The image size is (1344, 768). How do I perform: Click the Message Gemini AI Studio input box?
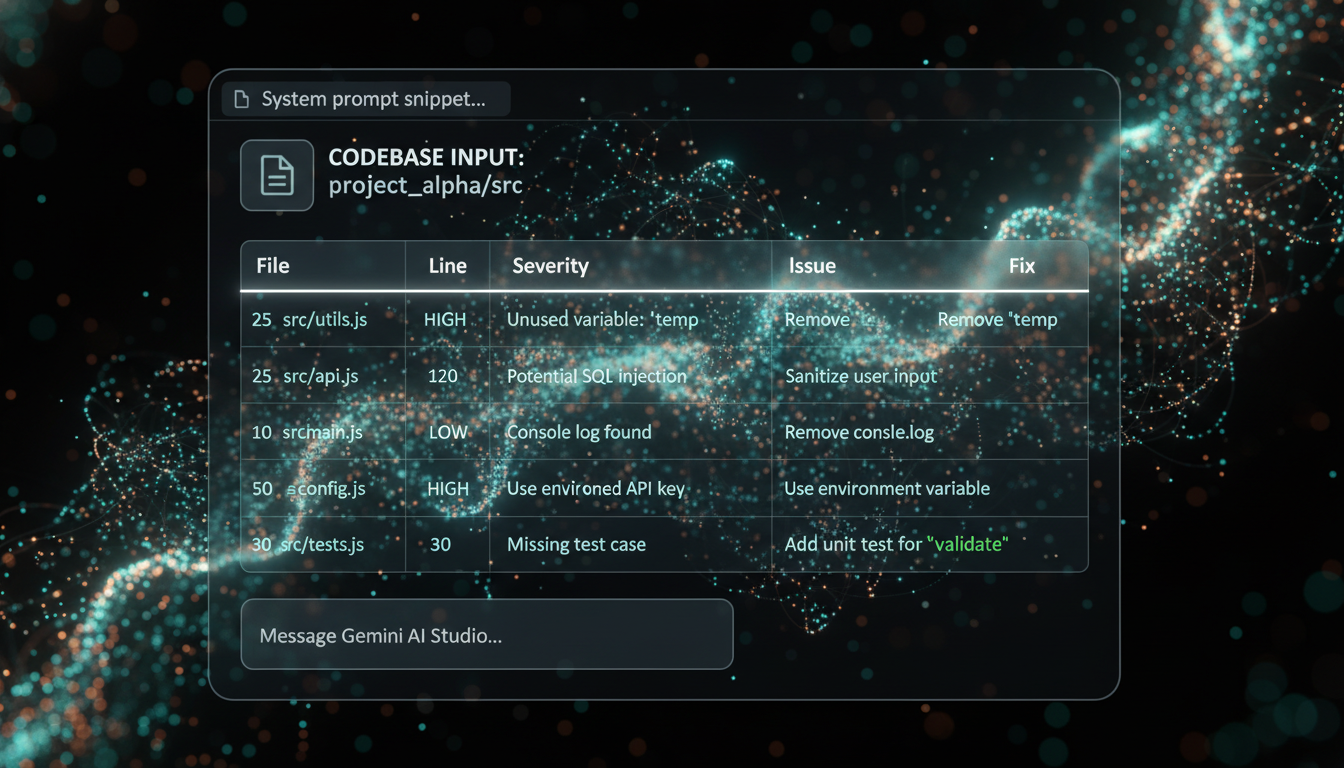[x=487, y=634]
